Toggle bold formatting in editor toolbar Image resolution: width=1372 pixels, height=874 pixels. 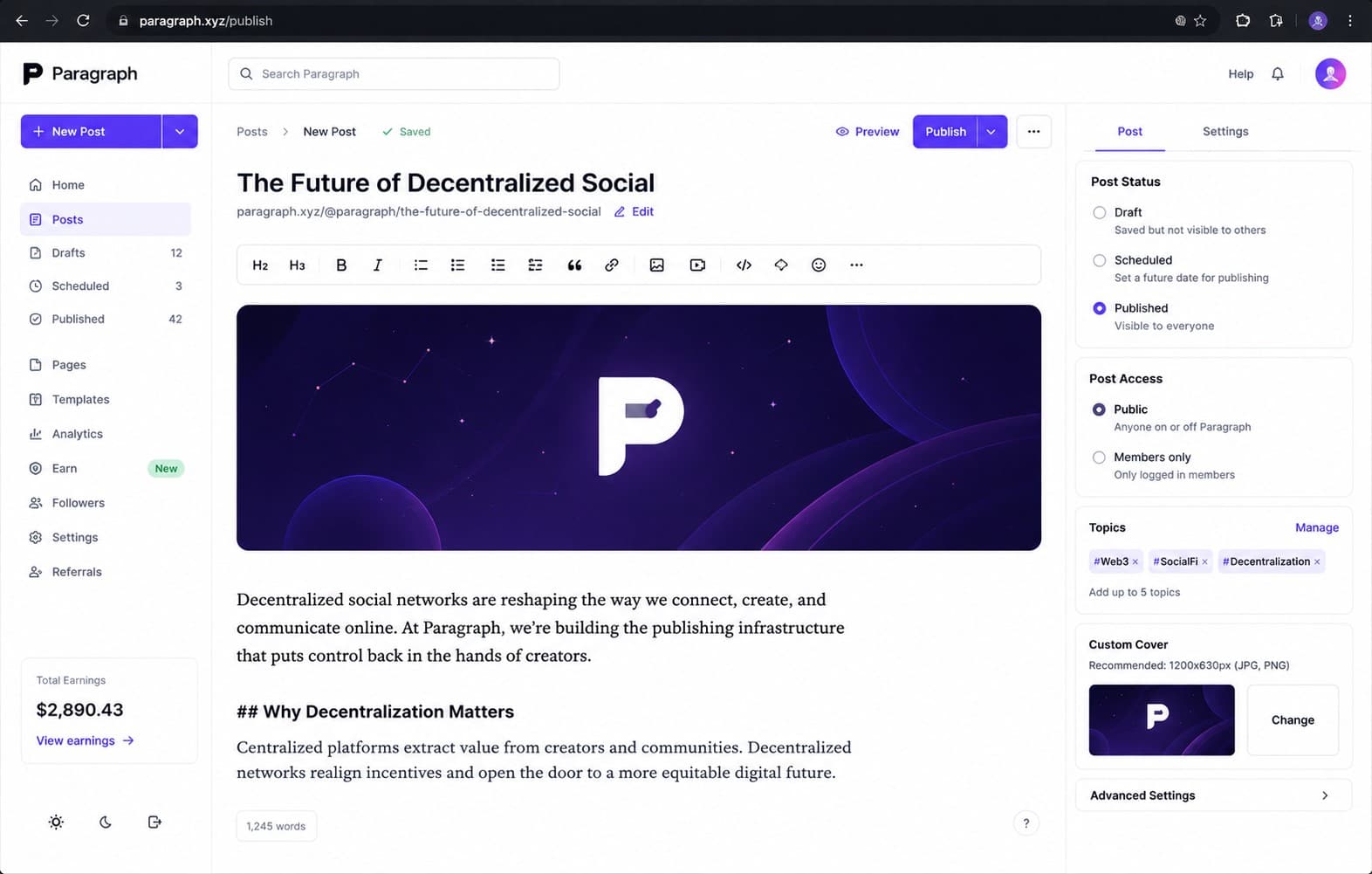tap(341, 265)
